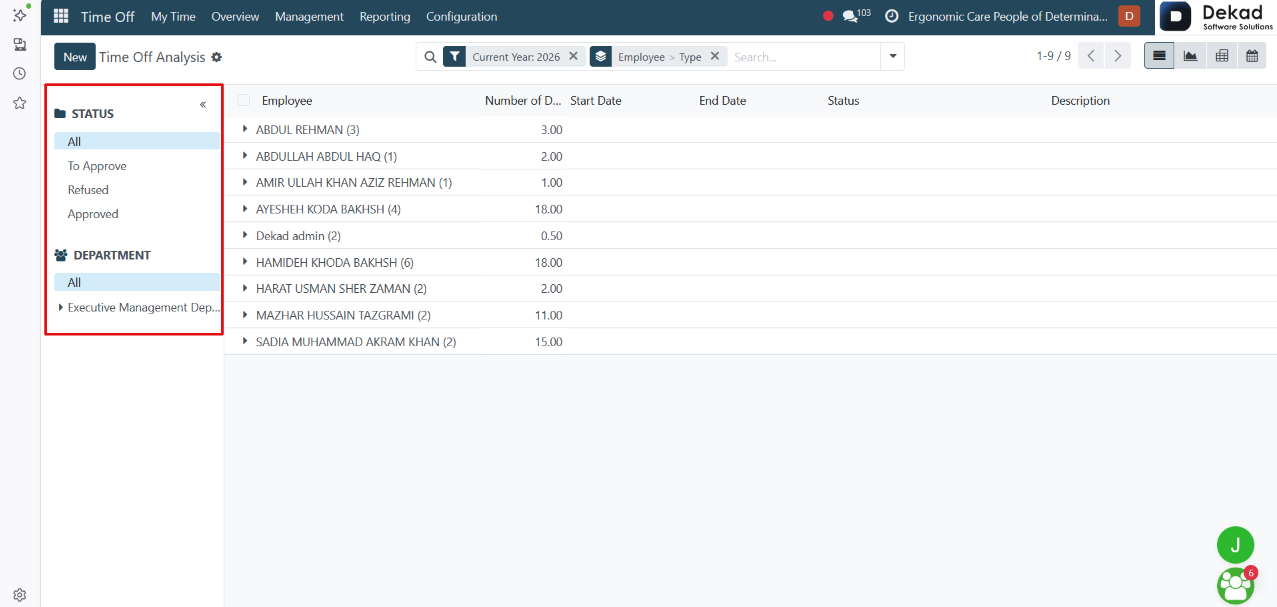Click the search magnifier icon
The width and height of the screenshot is (1277, 607).
430,57
